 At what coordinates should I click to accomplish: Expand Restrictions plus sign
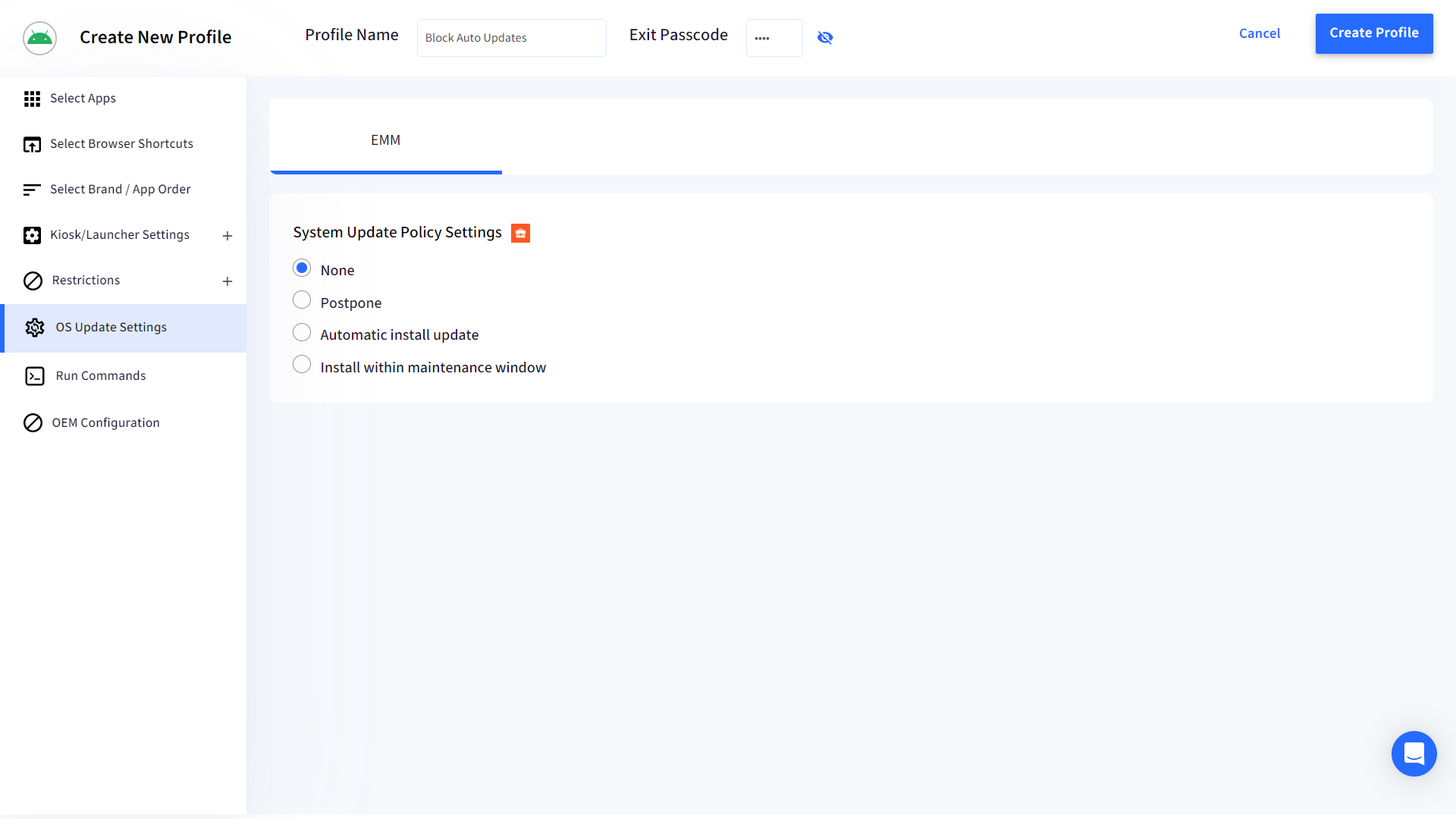pyautogui.click(x=227, y=281)
